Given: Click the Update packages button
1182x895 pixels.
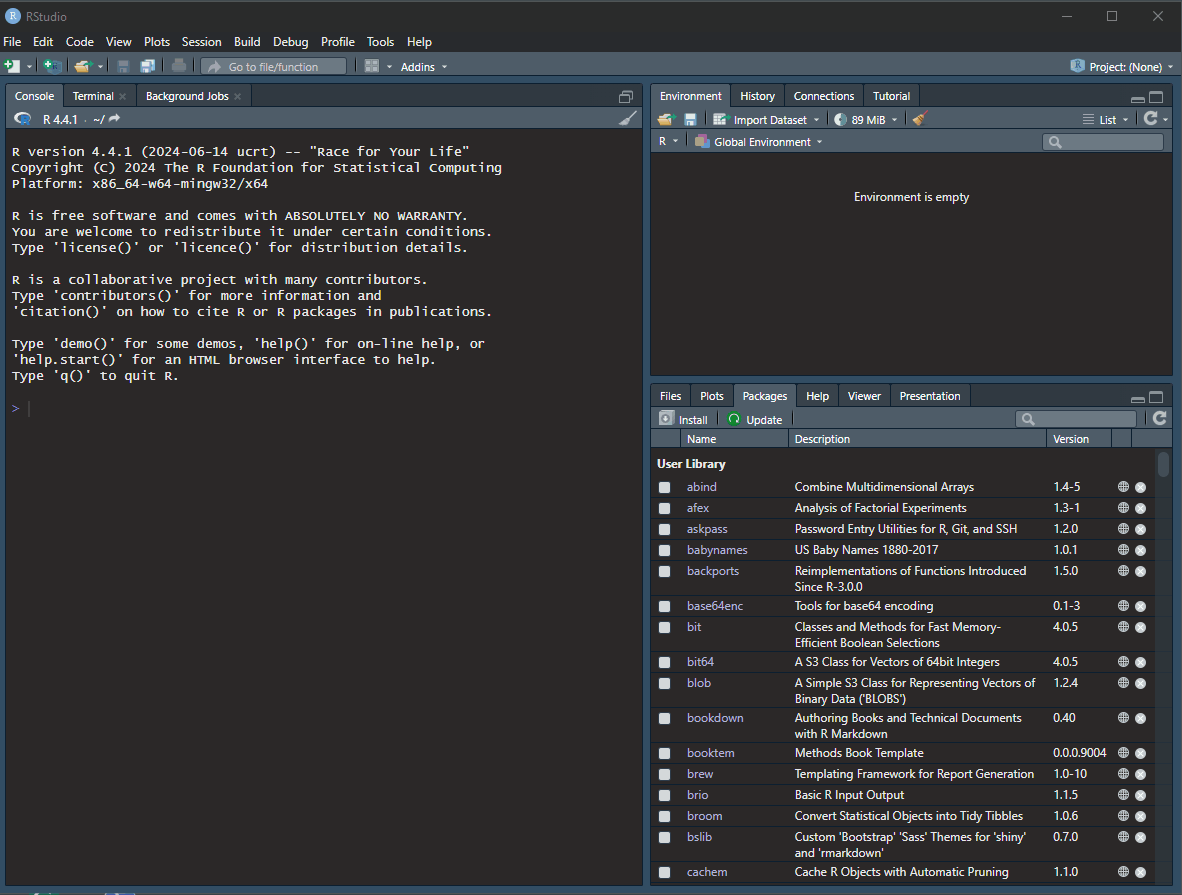Looking at the screenshot, I should tap(755, 419).
